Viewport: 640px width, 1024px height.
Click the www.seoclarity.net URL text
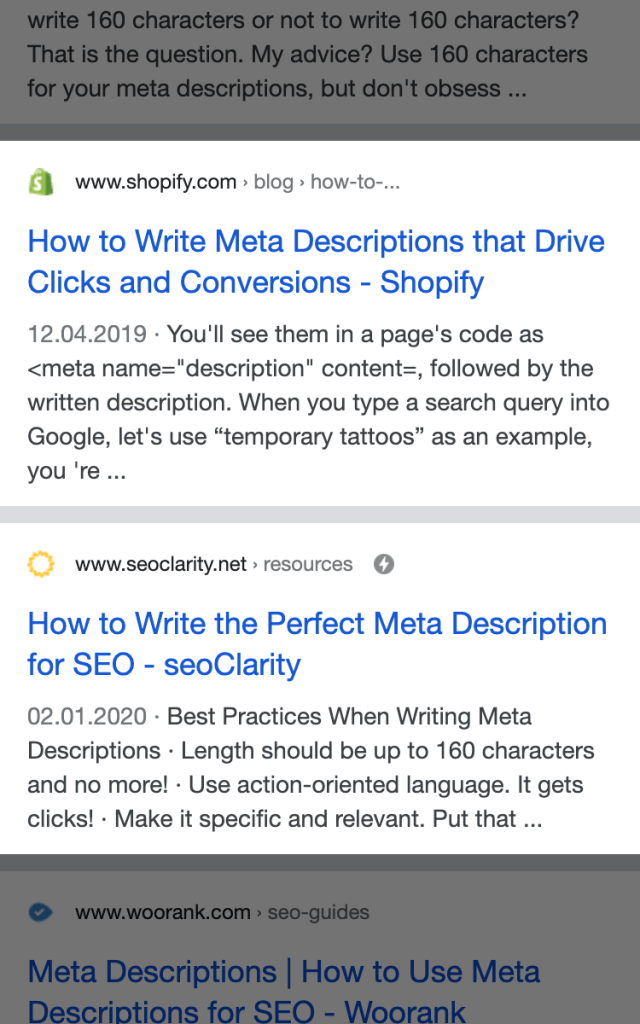click(x=160, y=564)
